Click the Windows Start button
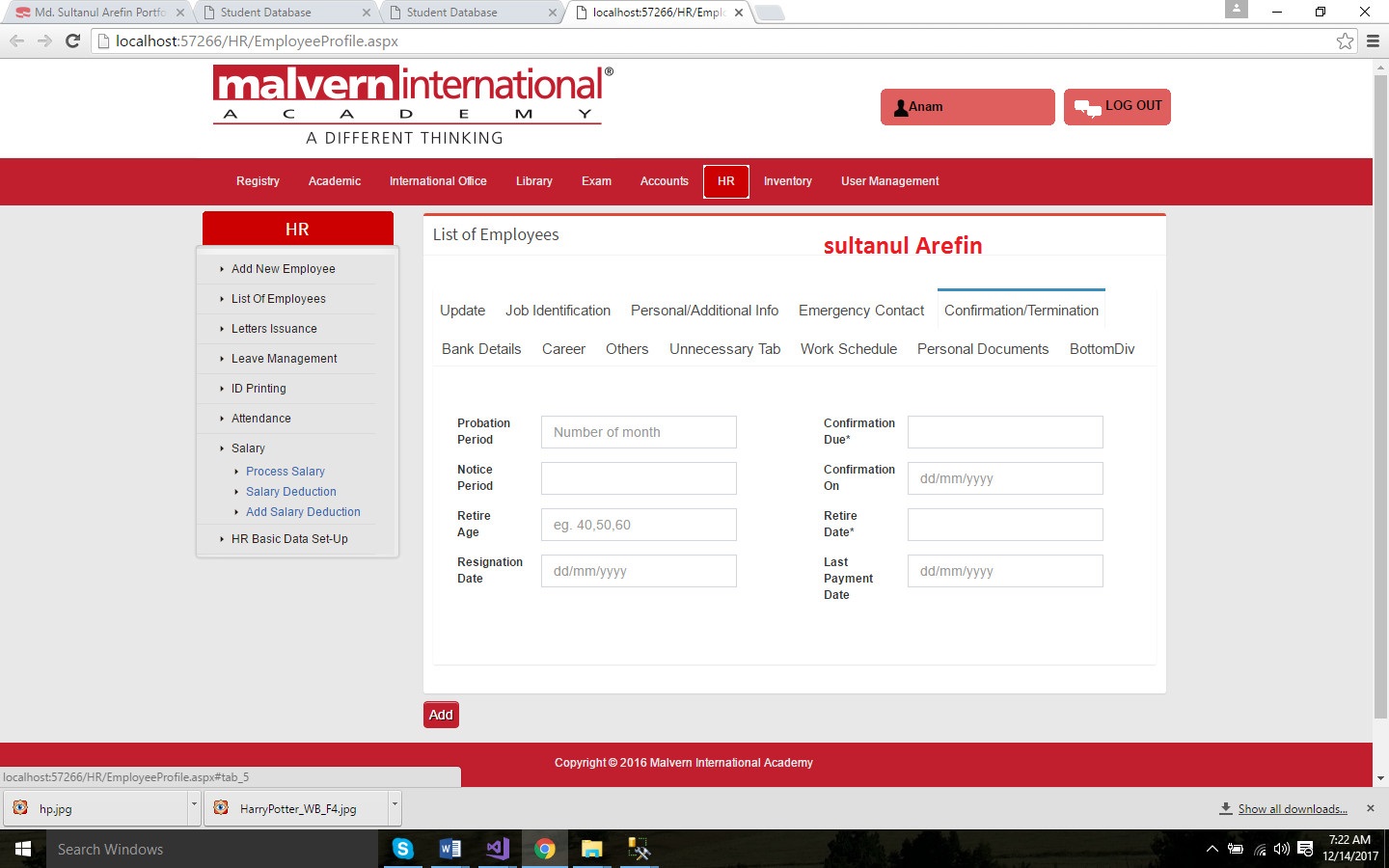 pyautogui.click(x=23, y=849)
